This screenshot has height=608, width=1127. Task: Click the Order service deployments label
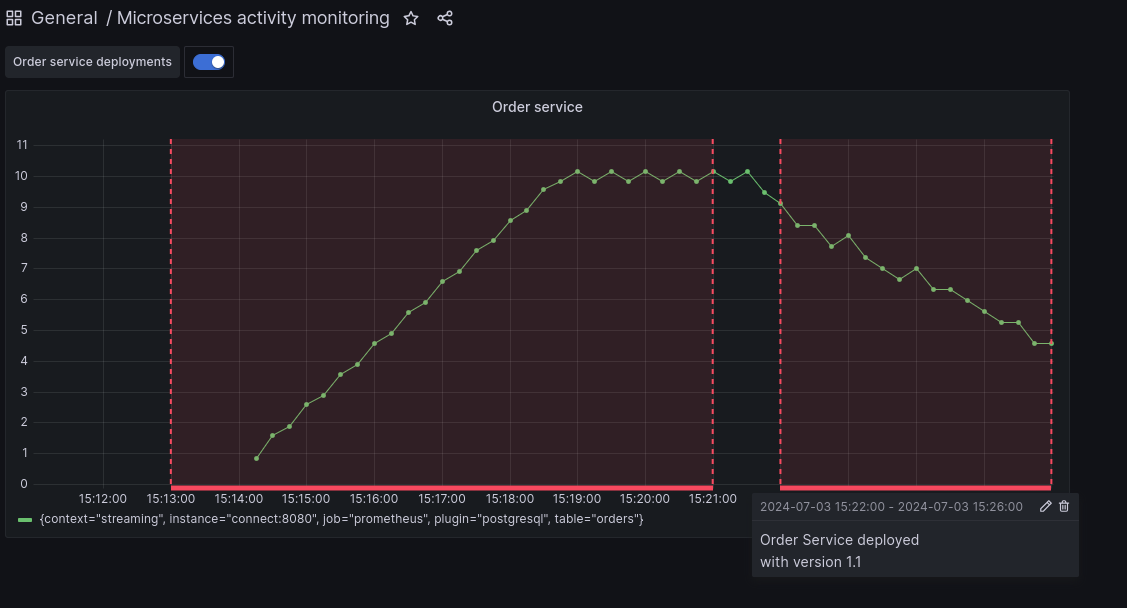click(x=91, y=62)
